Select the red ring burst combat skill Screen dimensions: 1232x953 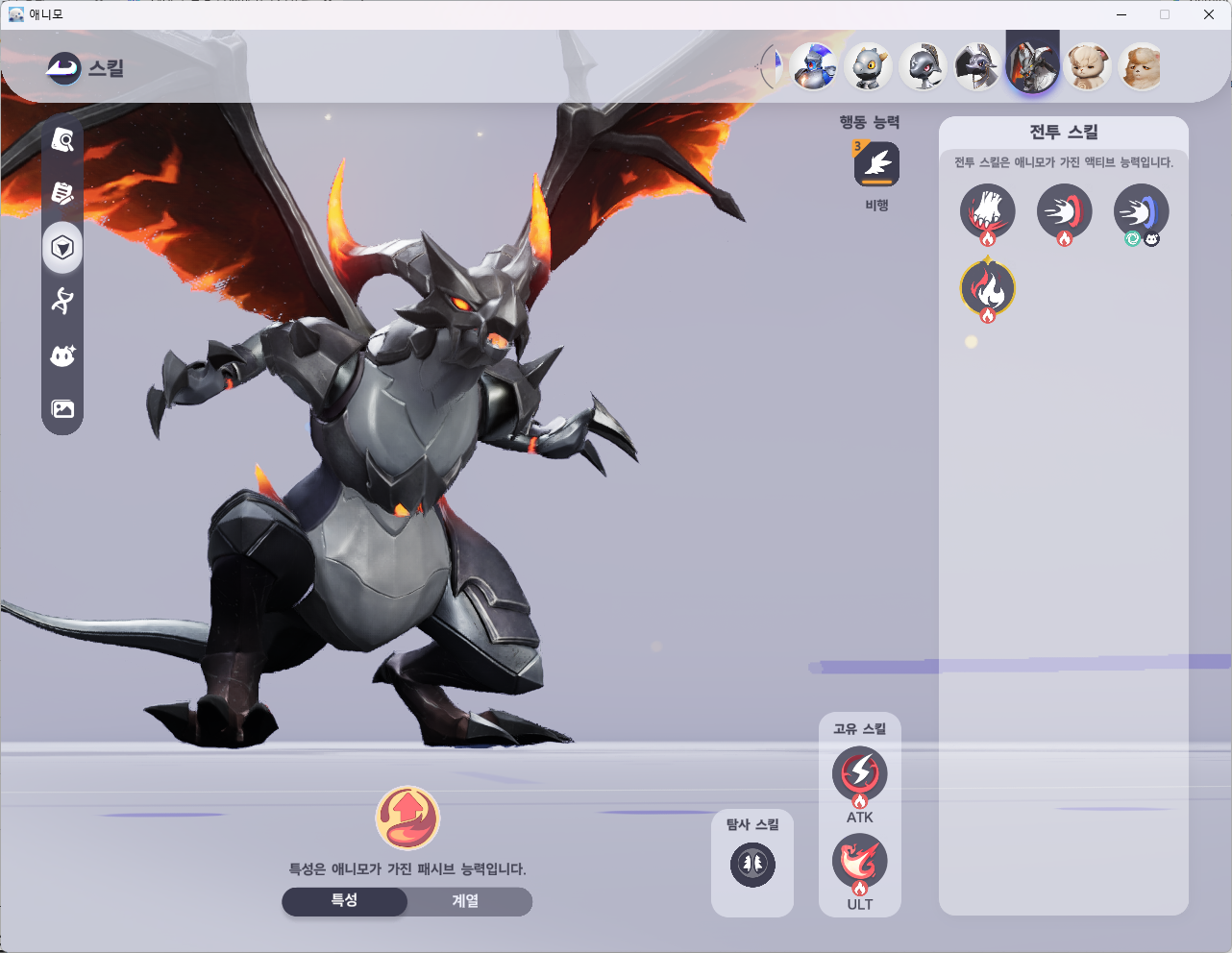(1065, 212)
